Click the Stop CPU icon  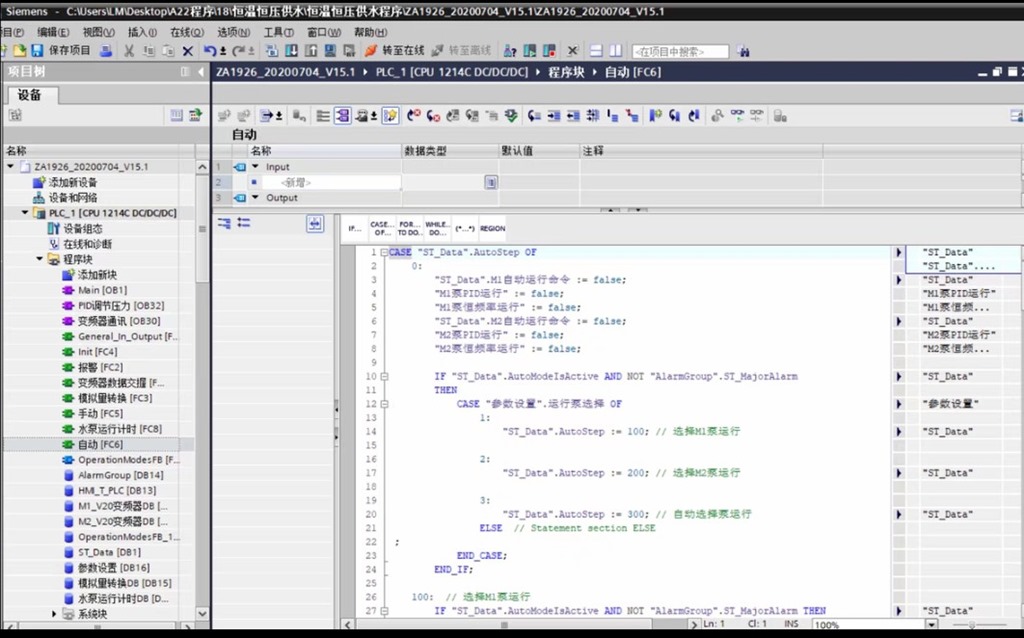coord(549,50)
